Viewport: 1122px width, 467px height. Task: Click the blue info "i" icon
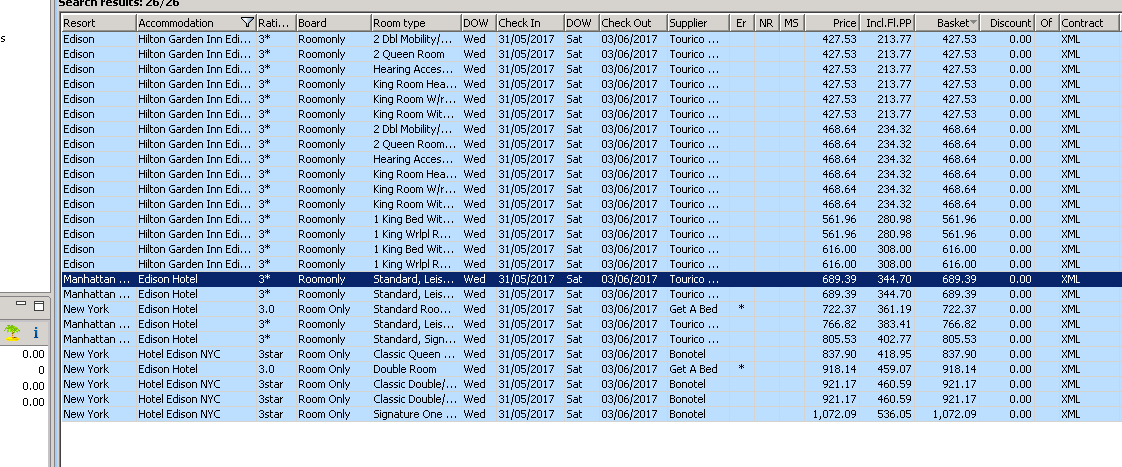36,332
